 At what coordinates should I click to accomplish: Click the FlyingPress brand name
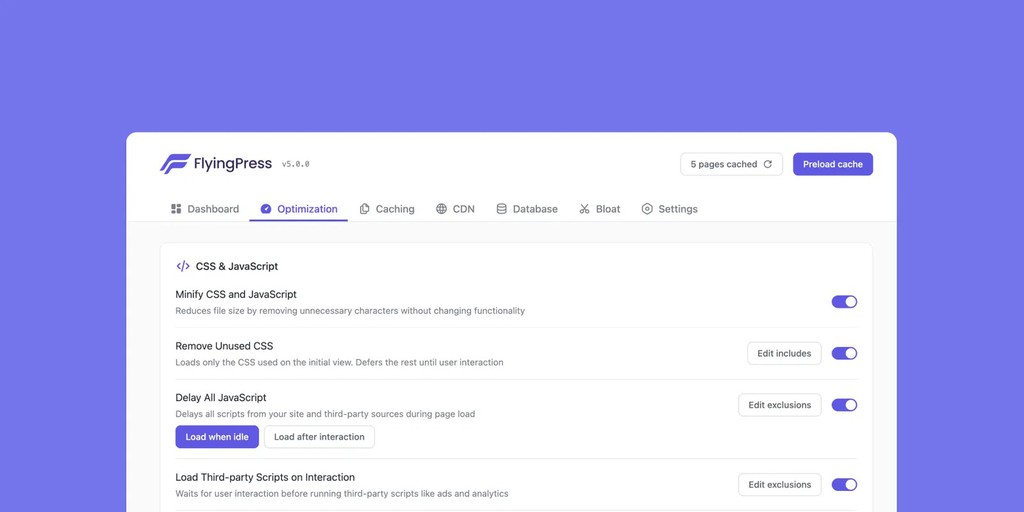click(232, 164)
